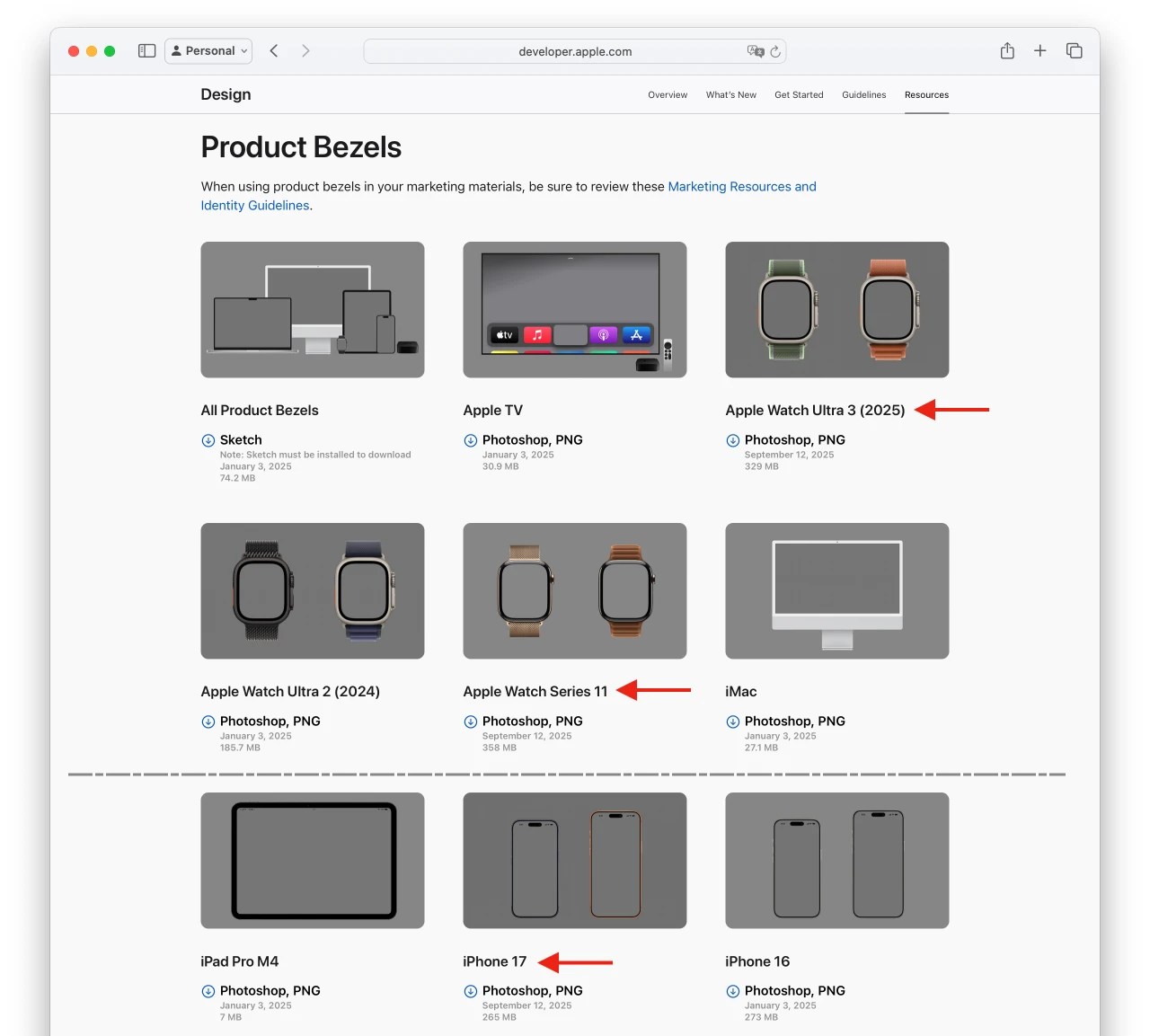This screenshot has height=1036, width=1150.
Task: Click the Apple Watch Ultra 2 thumbnail
Action: tap(313, 590)
